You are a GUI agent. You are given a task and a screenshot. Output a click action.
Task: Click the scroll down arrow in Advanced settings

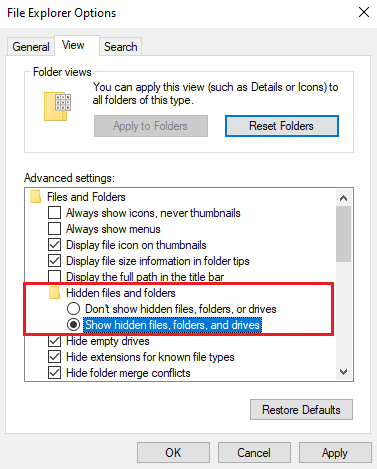[343, 372]
